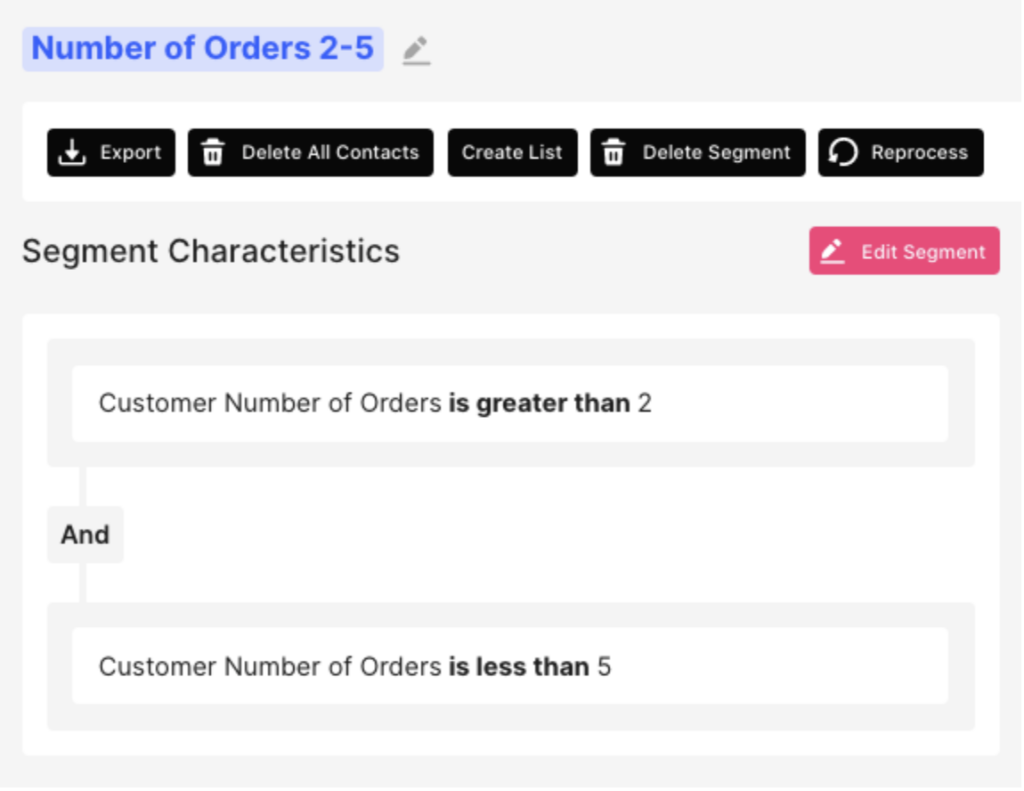The height and width of the screenshot is (791, 1024).
Task: Select the less than 5 condition row
Action: (510, 666)
